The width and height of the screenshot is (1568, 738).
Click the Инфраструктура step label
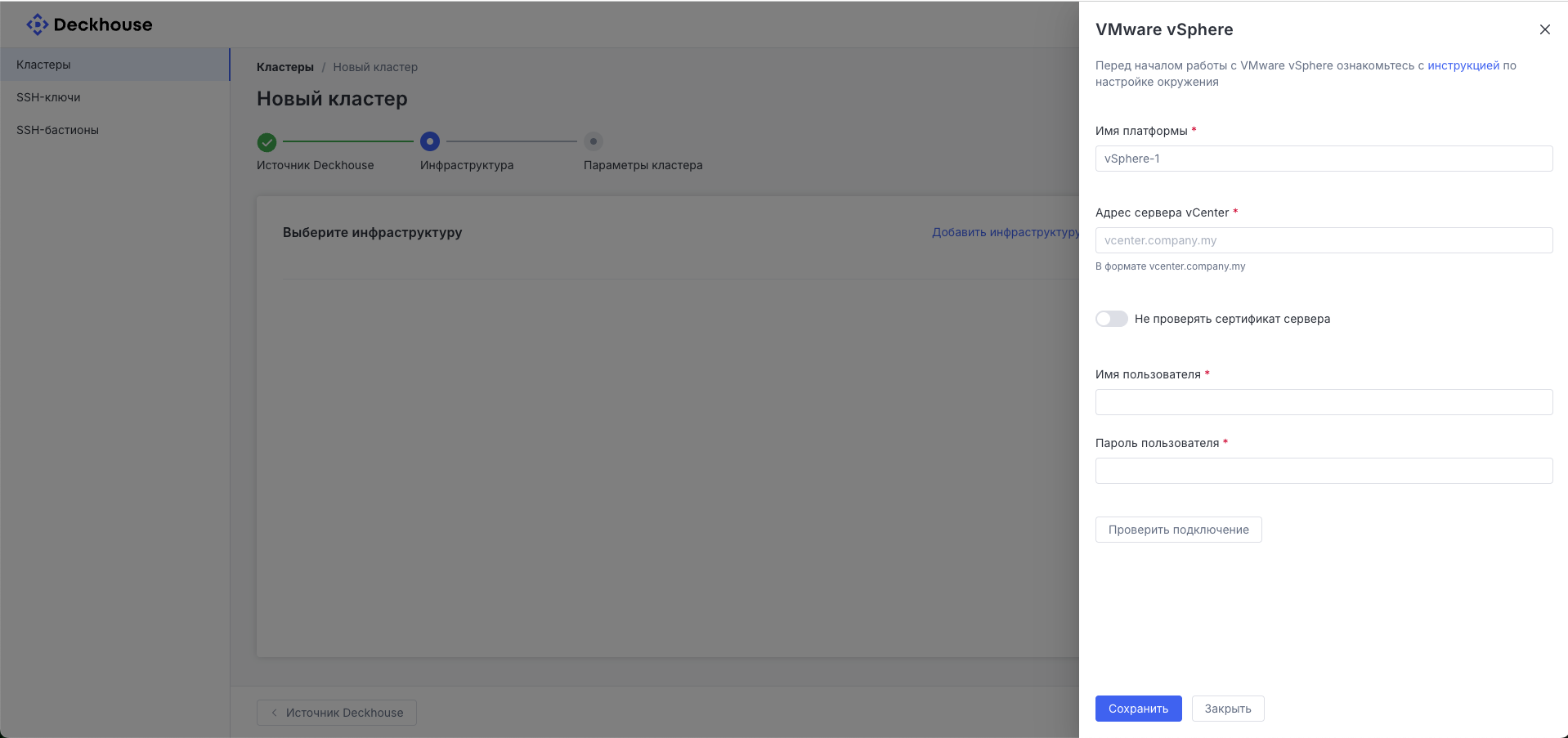tap(467, 165)
